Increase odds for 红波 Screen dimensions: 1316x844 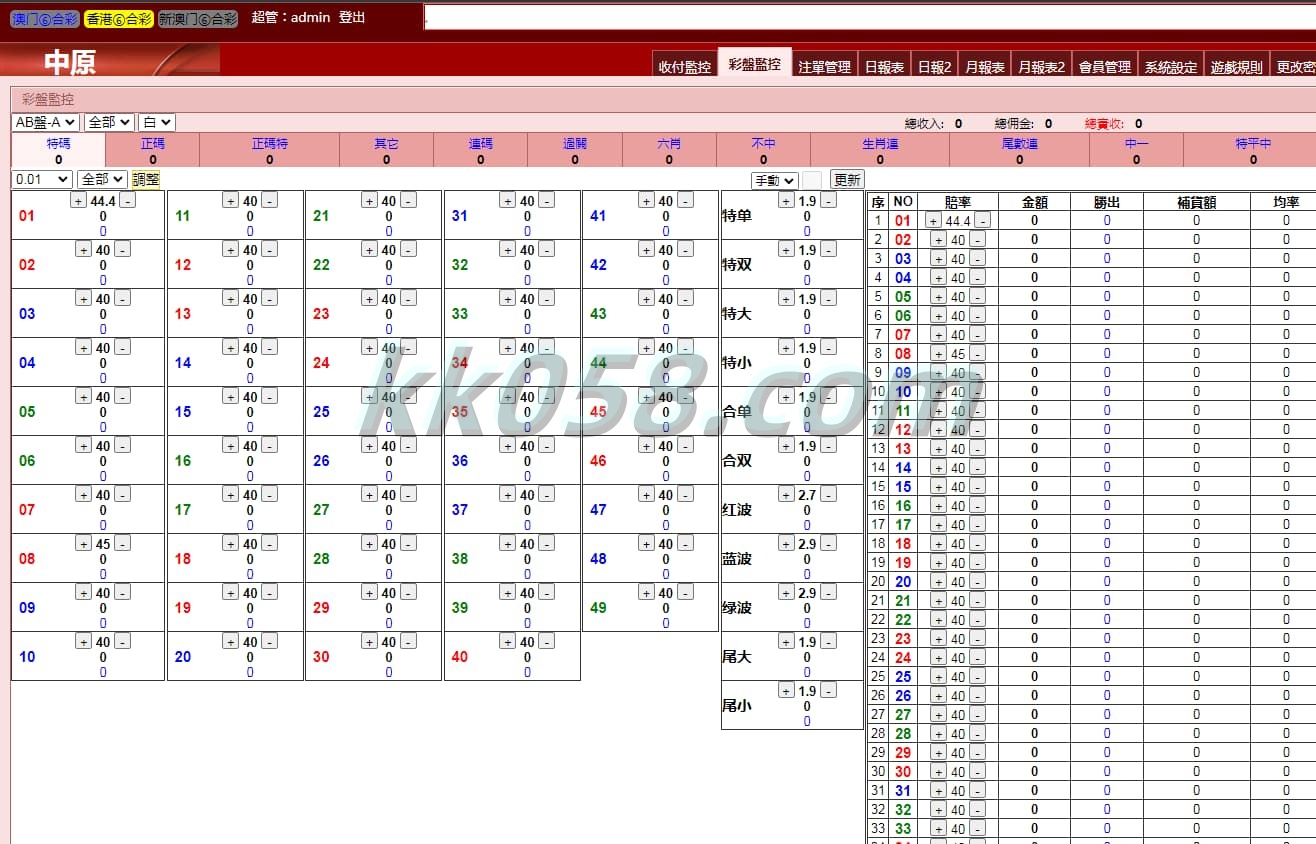coord(787,495)
